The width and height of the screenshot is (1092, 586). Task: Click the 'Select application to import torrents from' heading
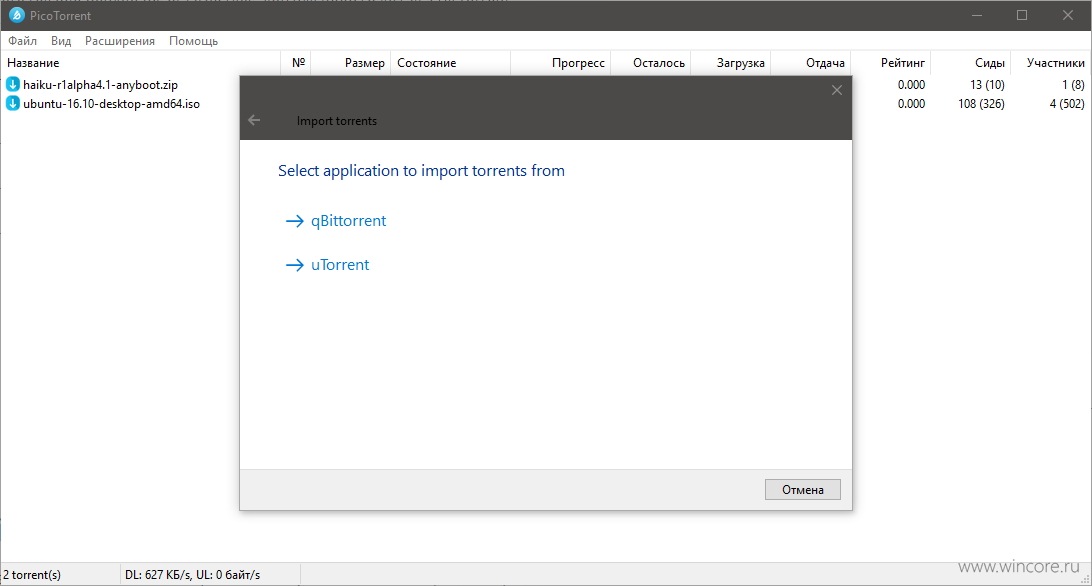click(x=421, y=171)
